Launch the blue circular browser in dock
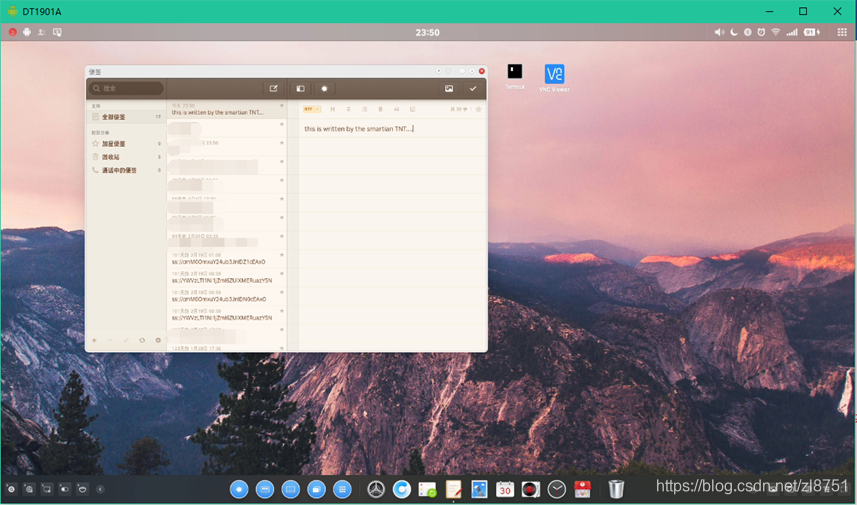The width and height of the screenshot is (857, 505). (402, 489)
